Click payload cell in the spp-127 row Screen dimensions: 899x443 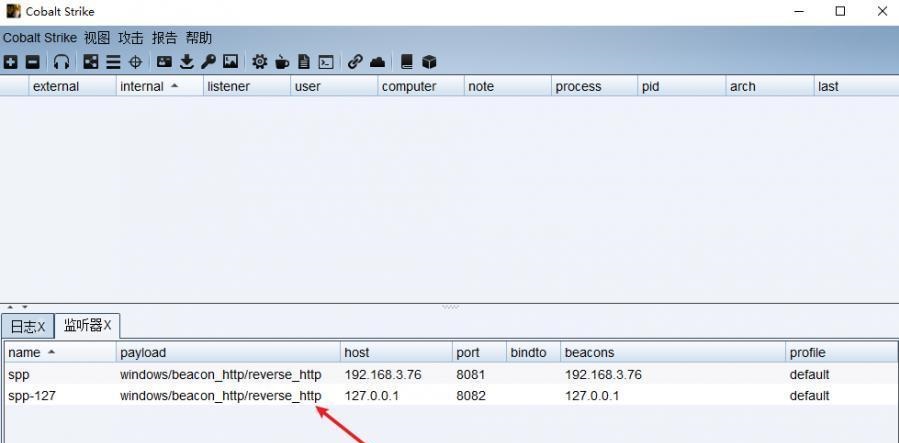pyautogui.click(x=228, y=395)
